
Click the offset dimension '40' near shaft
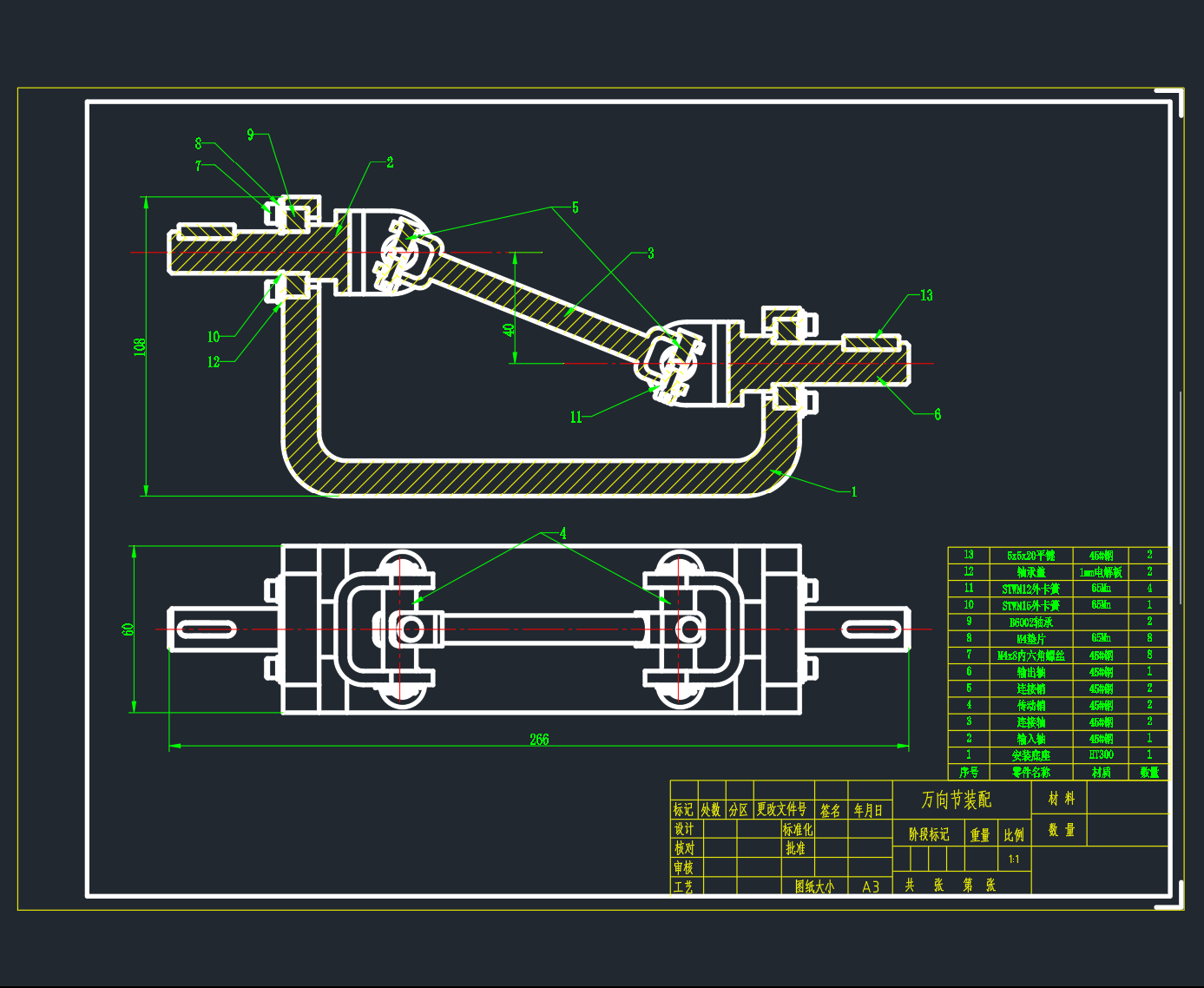510,329
